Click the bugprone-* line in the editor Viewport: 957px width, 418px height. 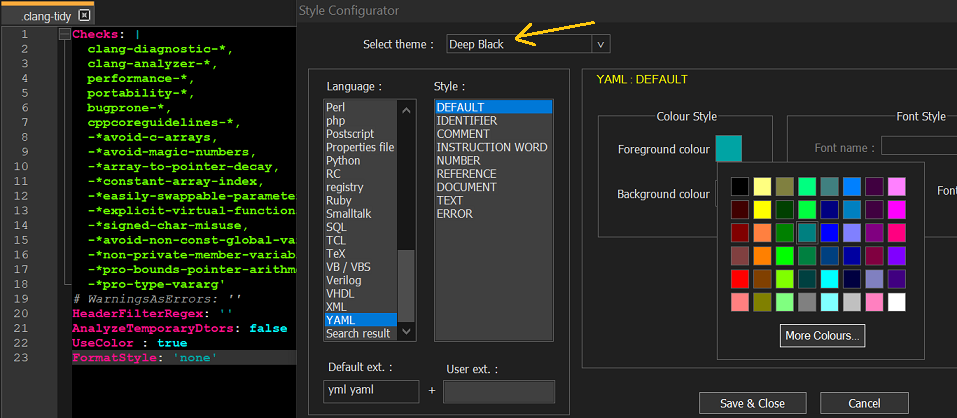tap(184, 108)
